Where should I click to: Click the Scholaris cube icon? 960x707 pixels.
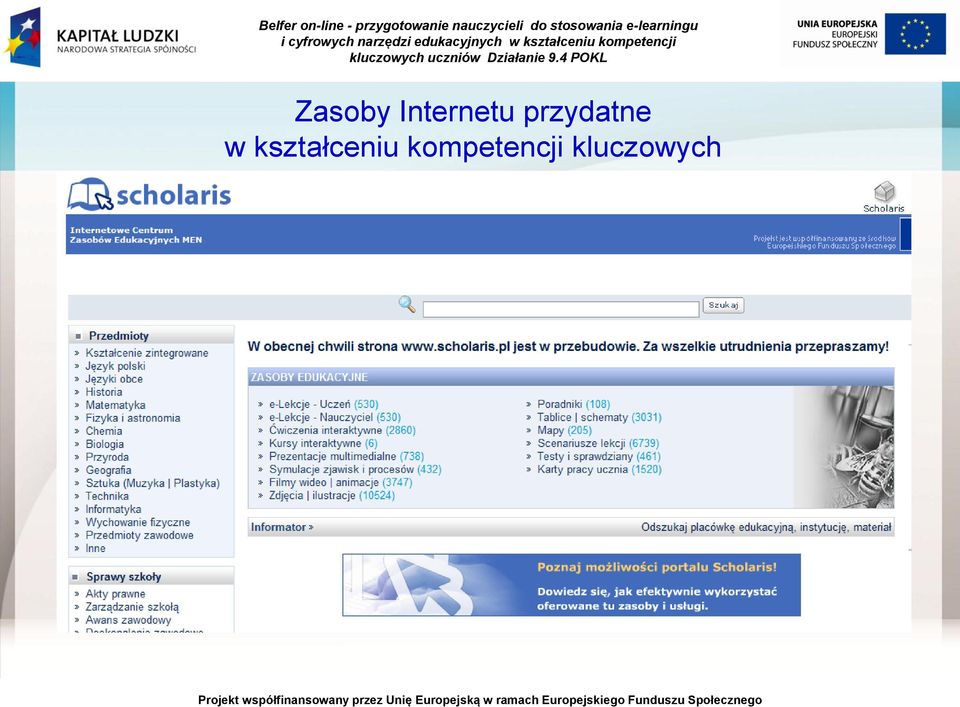[x=884, y=191]
